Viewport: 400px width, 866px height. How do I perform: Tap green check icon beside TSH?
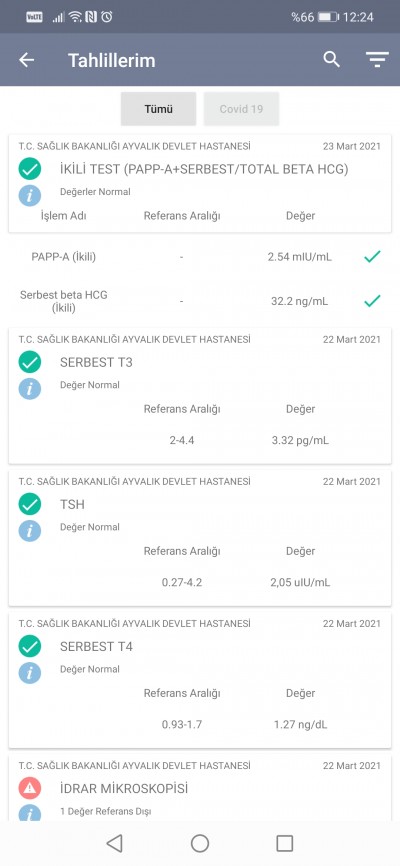click(x=30, y=504)
